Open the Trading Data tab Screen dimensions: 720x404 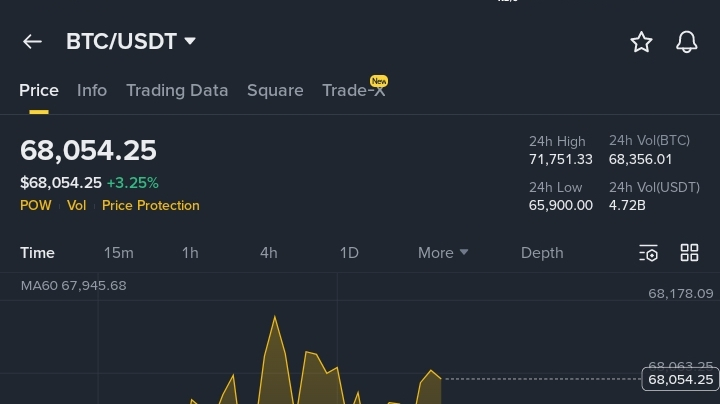pos(177,90)
